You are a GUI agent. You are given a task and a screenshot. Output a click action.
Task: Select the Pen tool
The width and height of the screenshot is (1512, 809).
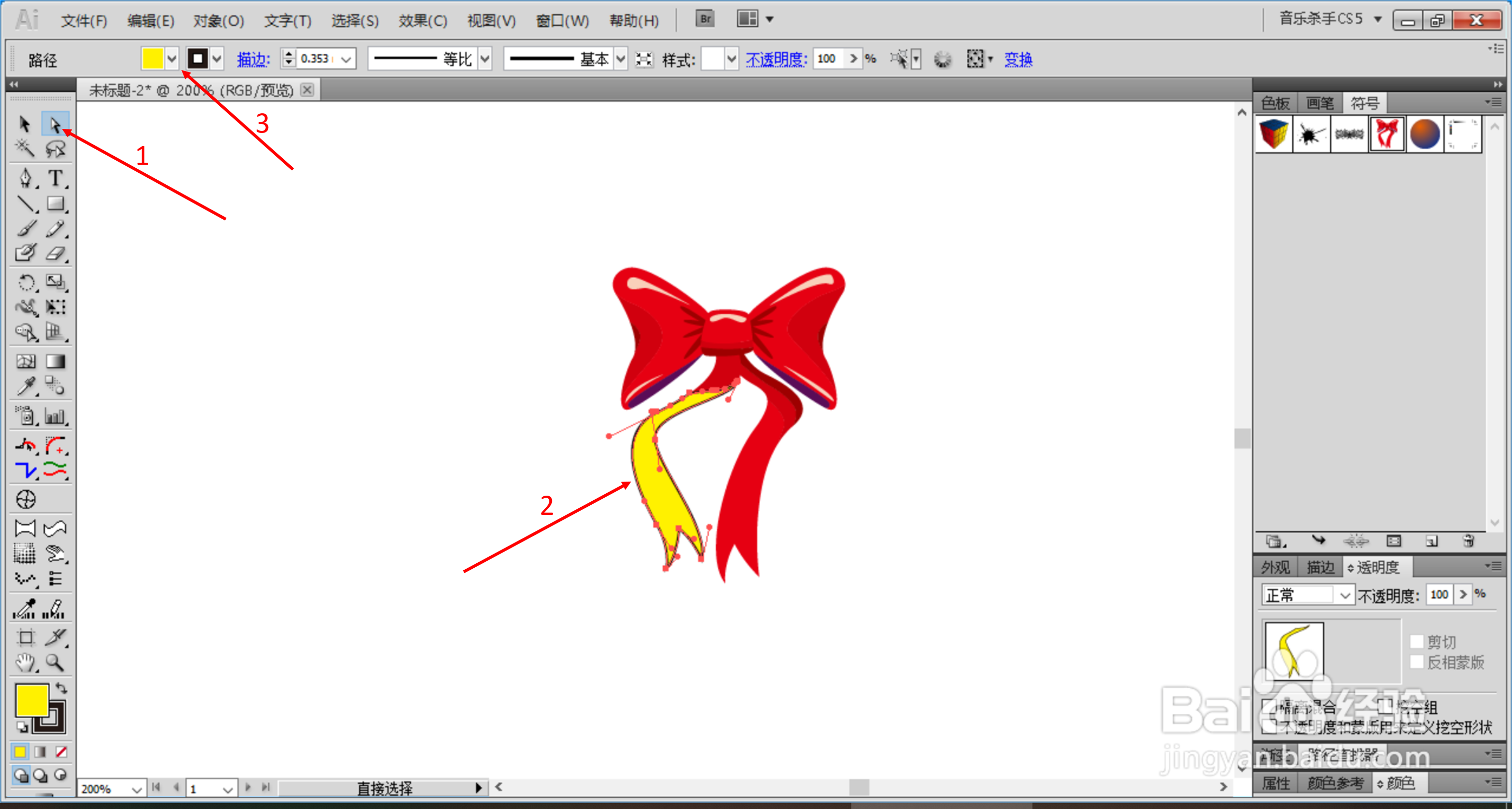click(25, 178)
